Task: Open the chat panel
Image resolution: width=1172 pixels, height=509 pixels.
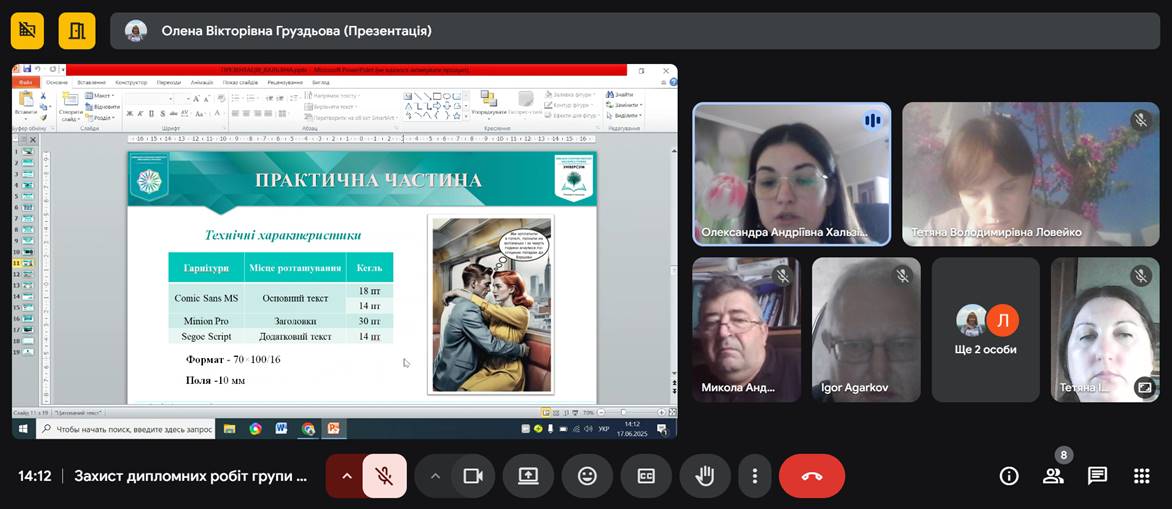Action: [x=1097, y=476]
